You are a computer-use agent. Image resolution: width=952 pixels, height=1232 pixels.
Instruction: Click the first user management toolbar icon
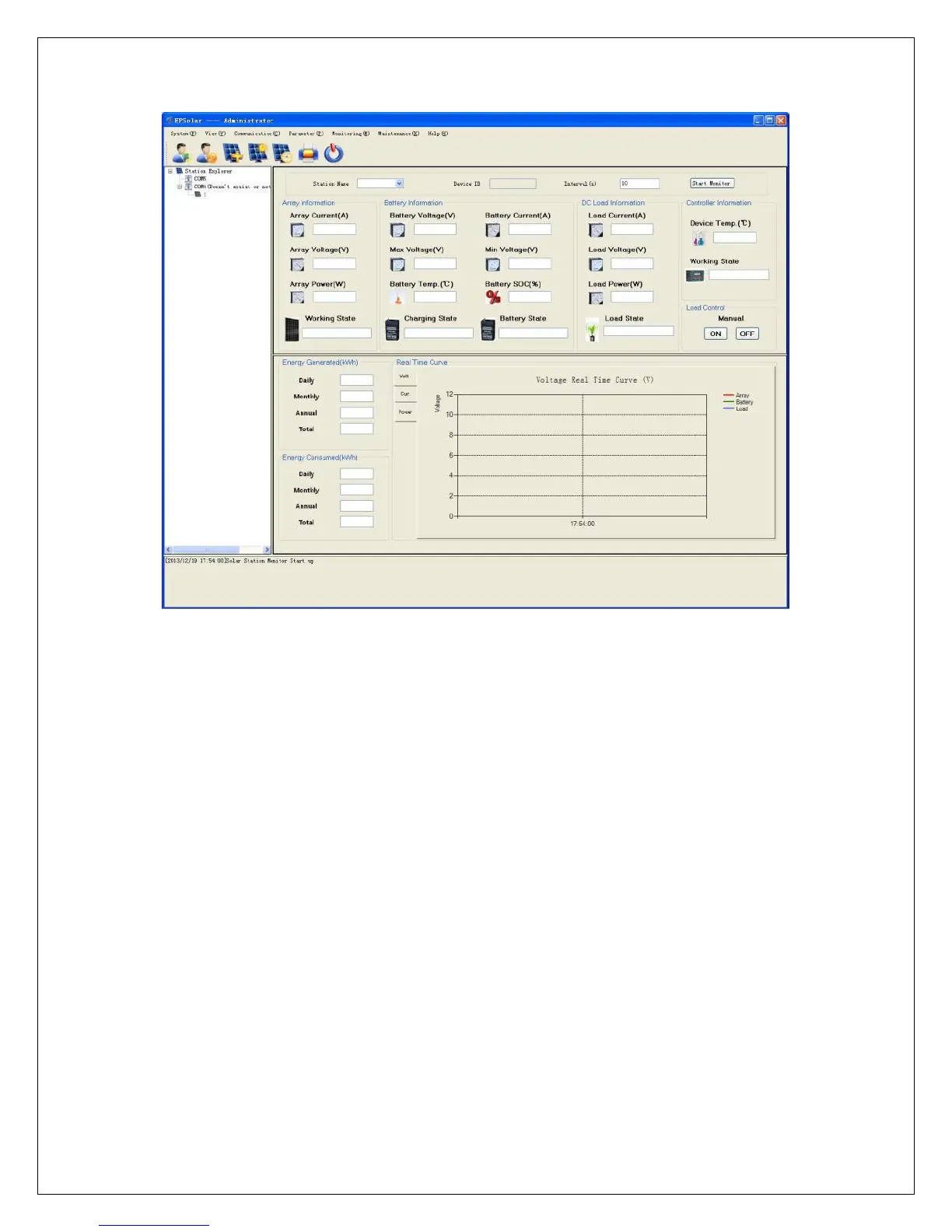[181, 153]
